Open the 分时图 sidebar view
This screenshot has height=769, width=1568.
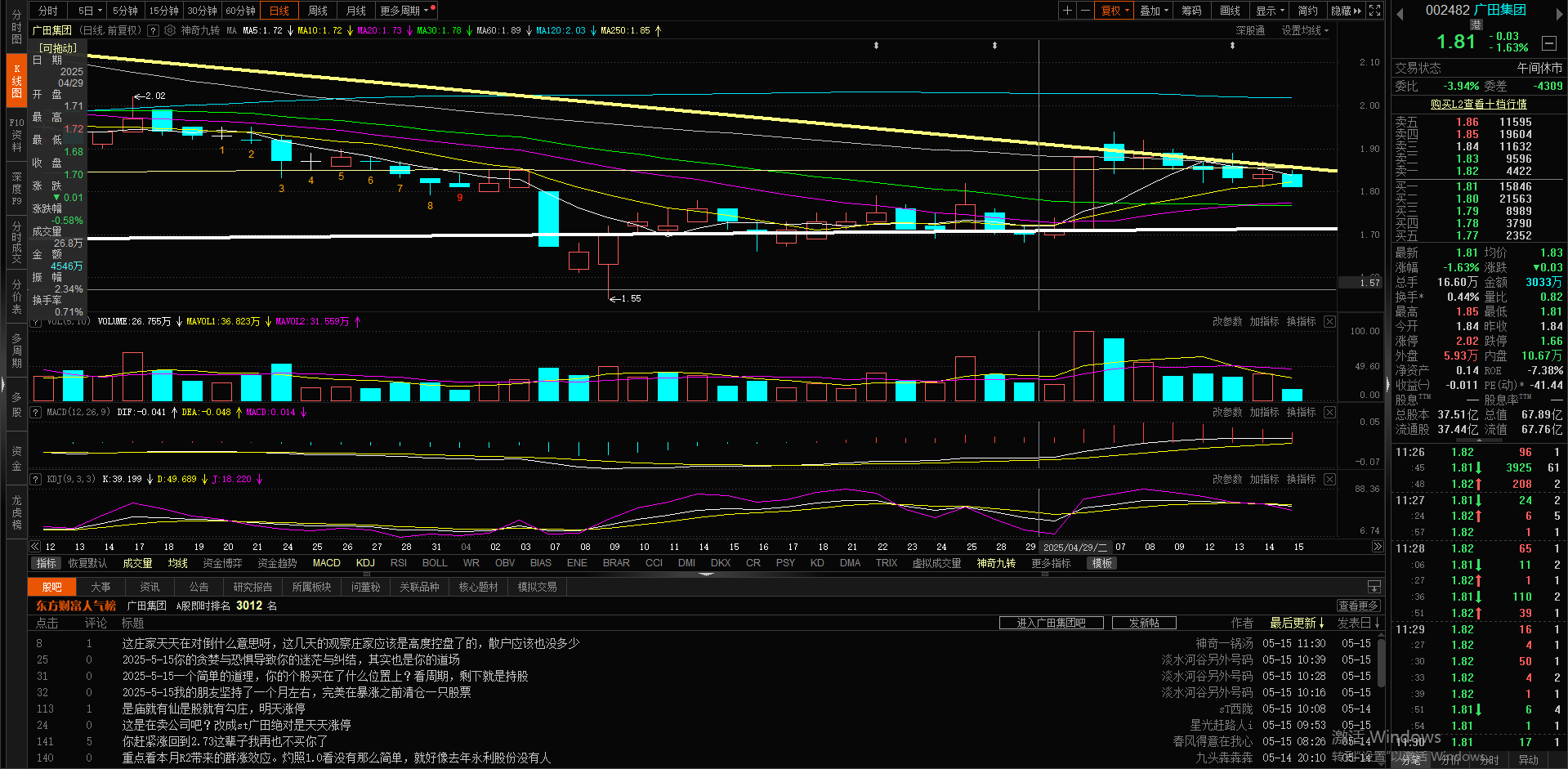pos(16,27)
